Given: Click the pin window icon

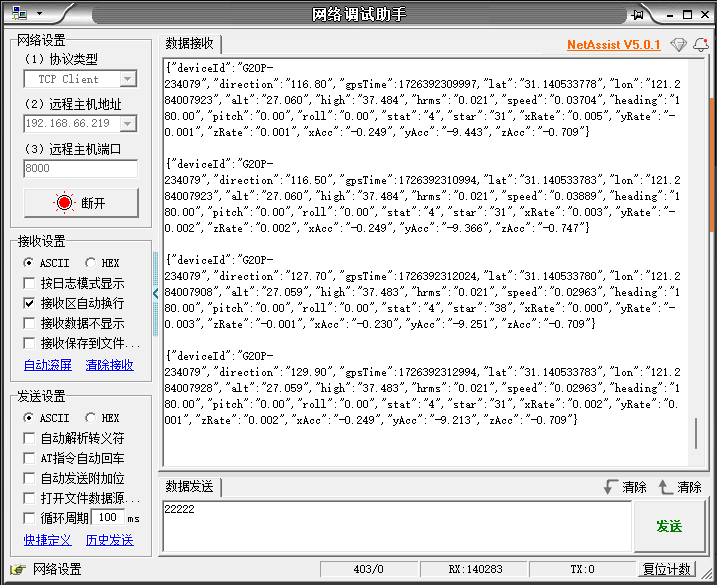Looking at the screenshot, I should click(637, 13).
